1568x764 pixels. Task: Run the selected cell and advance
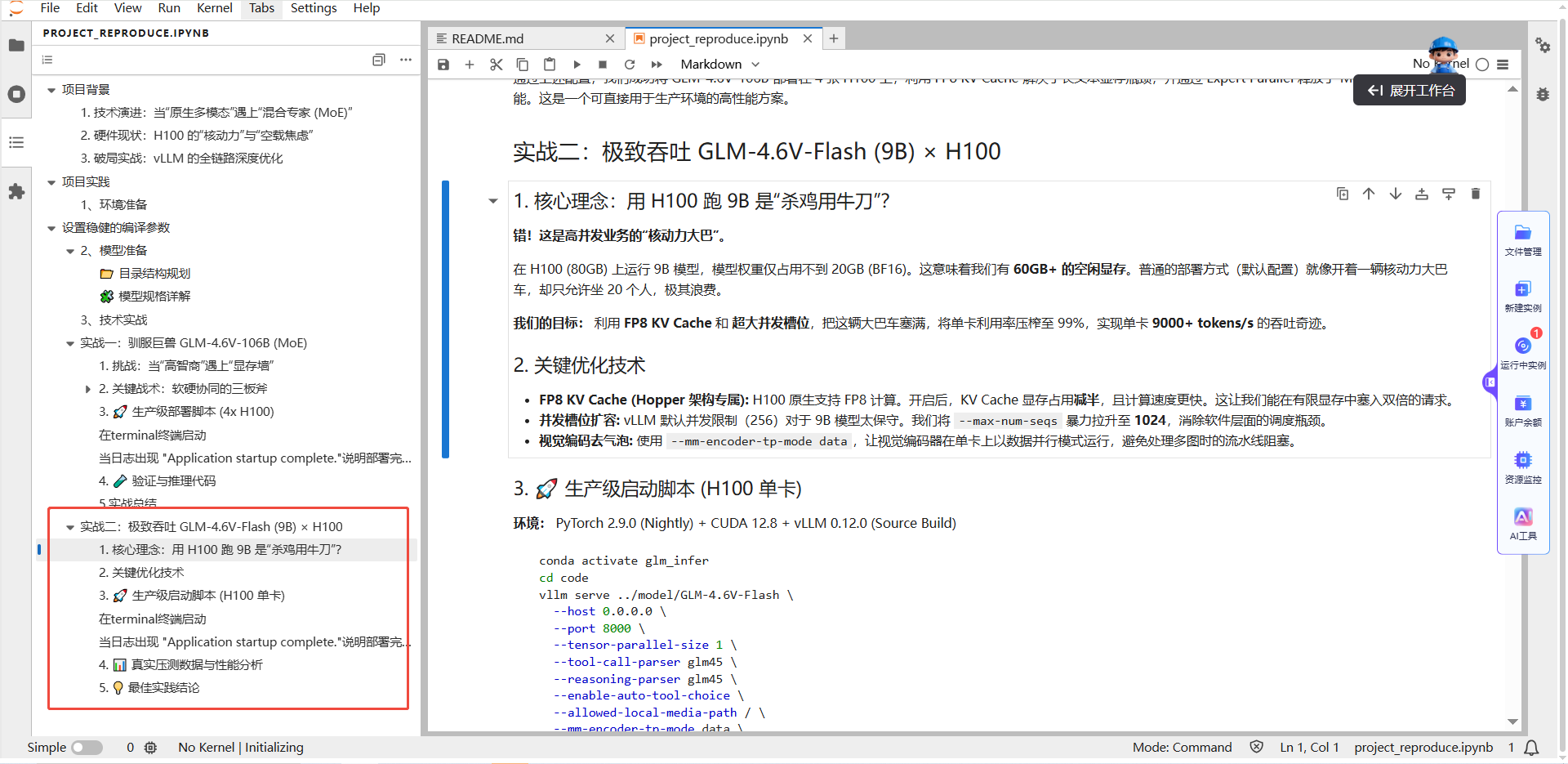[577, 65]
